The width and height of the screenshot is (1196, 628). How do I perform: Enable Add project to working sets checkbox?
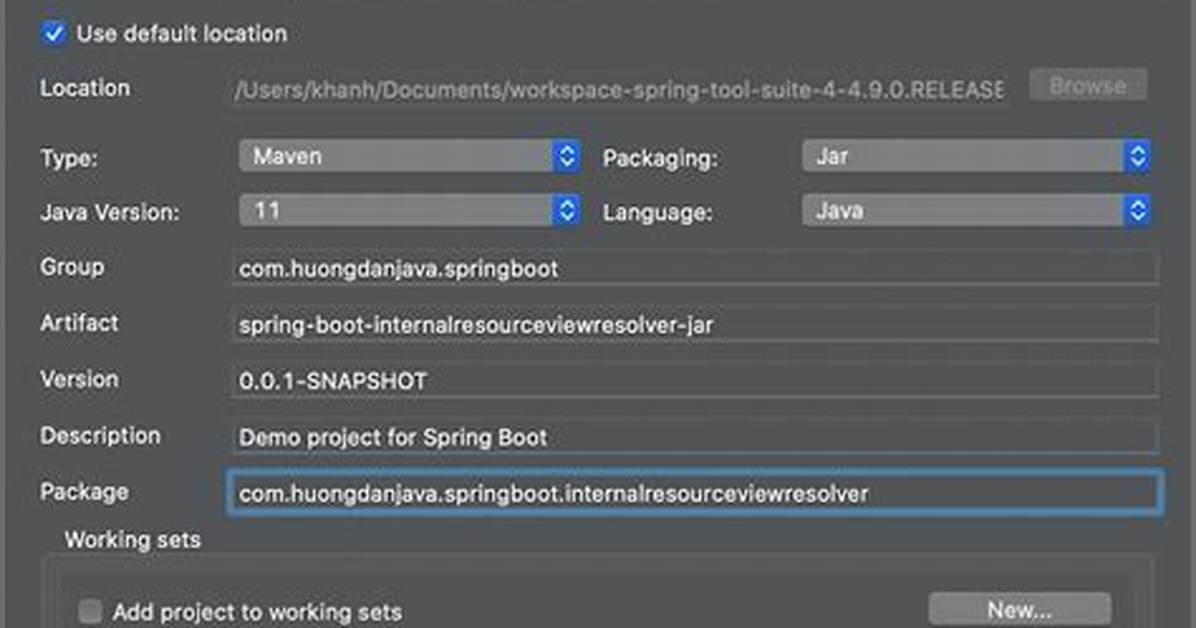coord(90,611)
